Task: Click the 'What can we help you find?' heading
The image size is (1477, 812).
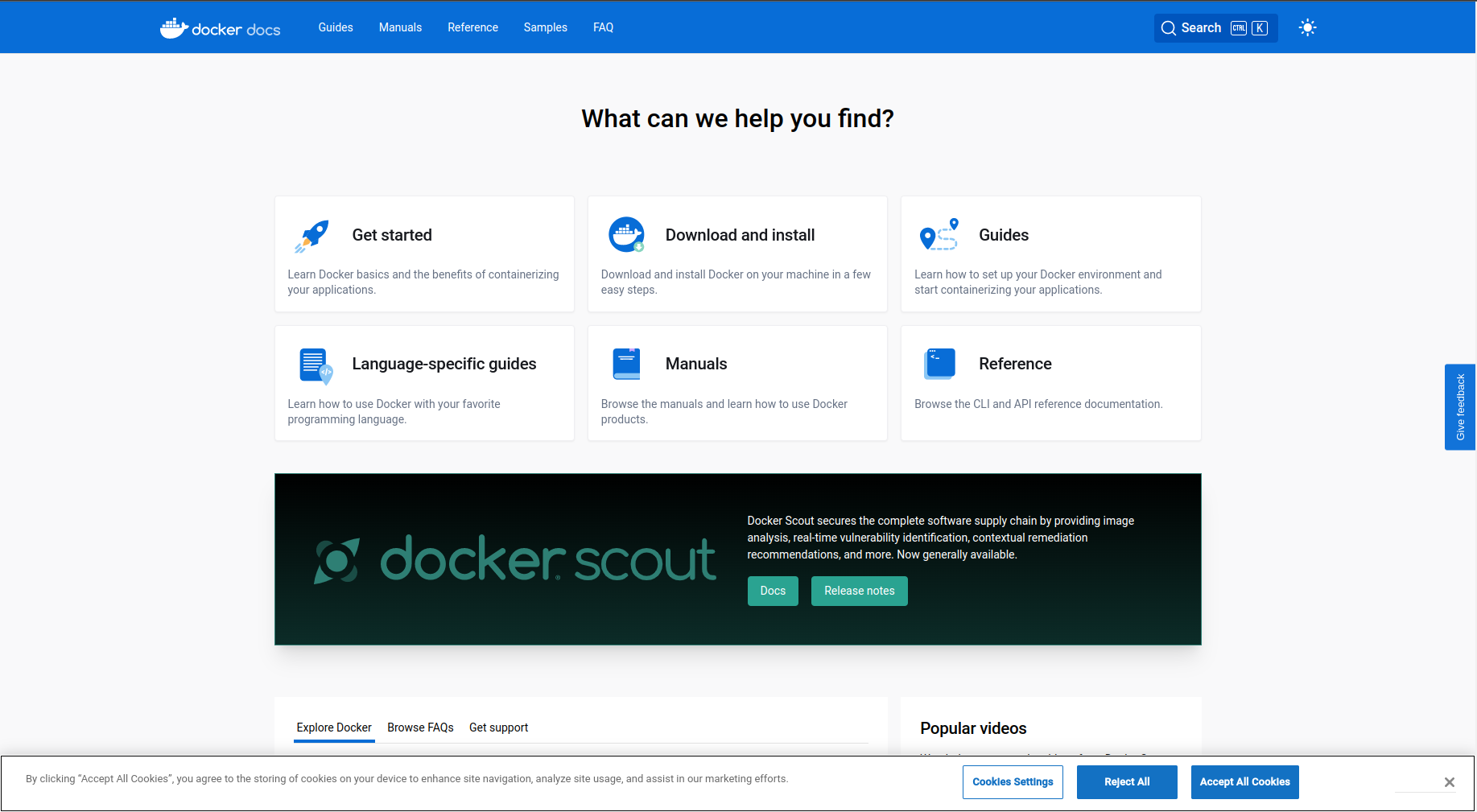Action: click(x=738, y=118)
